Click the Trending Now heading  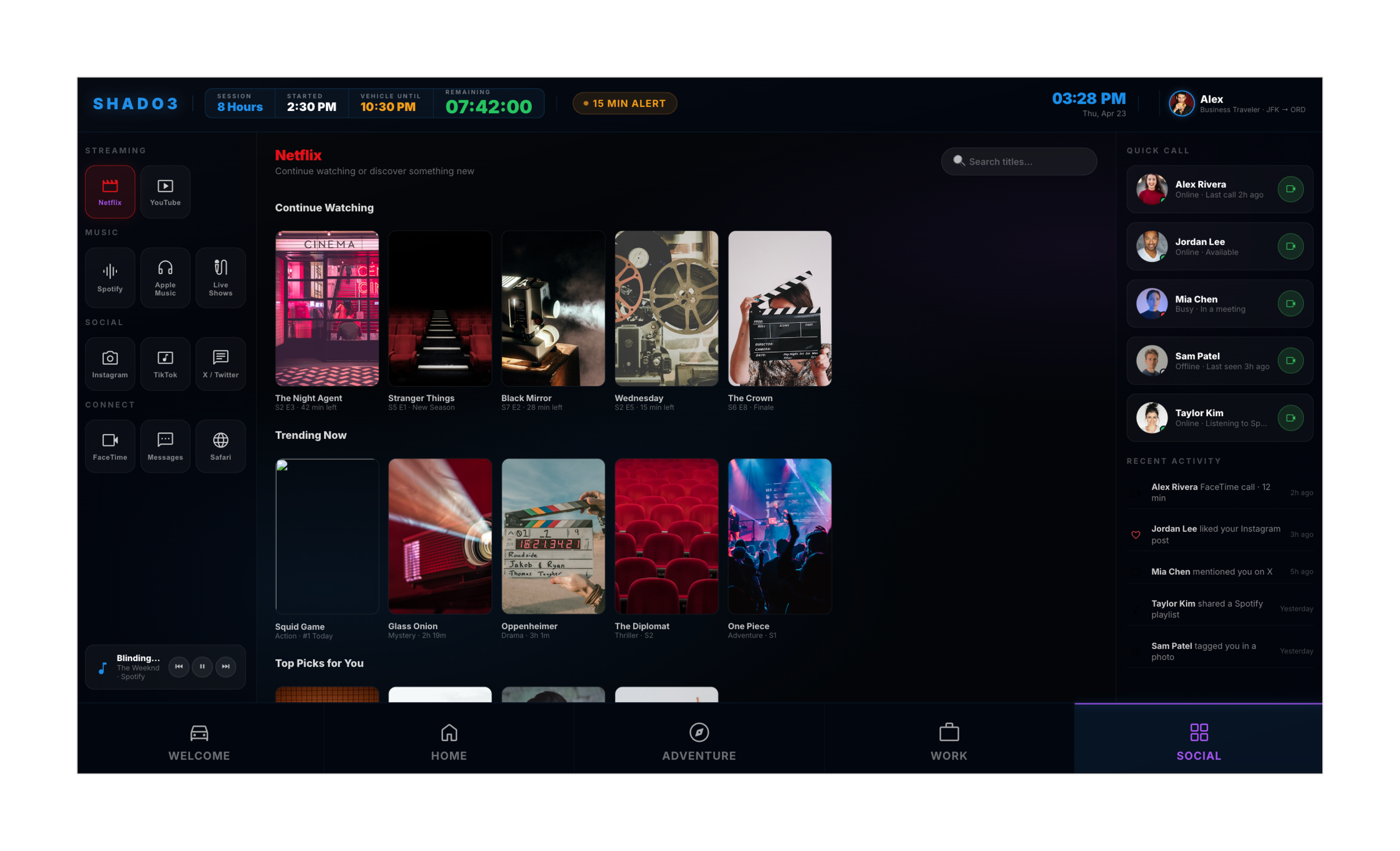click(x=311, y=435)
